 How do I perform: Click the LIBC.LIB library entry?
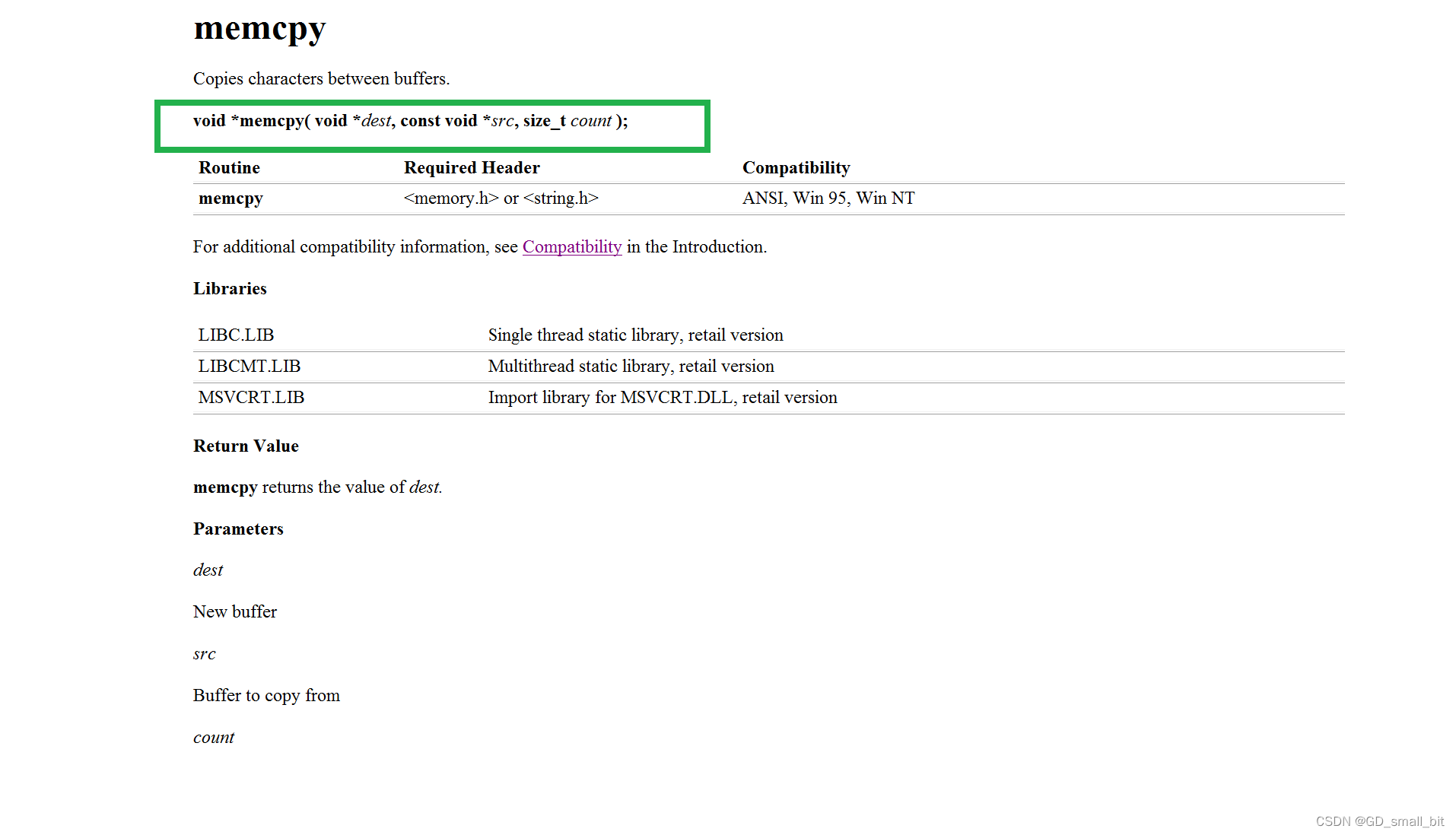point(236,335)
